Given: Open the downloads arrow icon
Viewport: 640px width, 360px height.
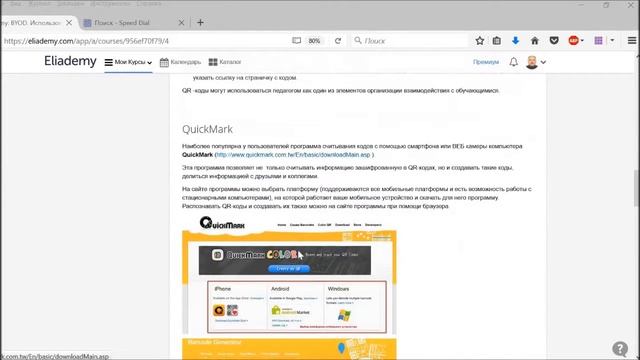Looking at the screenshot, I should pyautogui.click(x=516, y=40).
